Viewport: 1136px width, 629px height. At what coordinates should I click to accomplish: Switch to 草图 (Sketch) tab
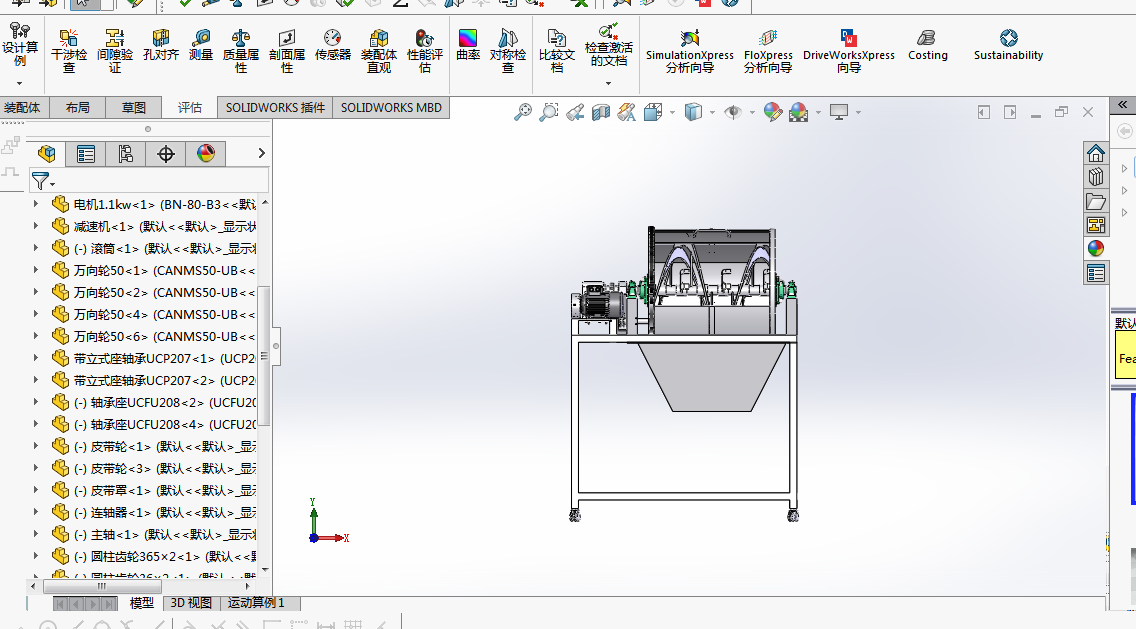[133, 107]
